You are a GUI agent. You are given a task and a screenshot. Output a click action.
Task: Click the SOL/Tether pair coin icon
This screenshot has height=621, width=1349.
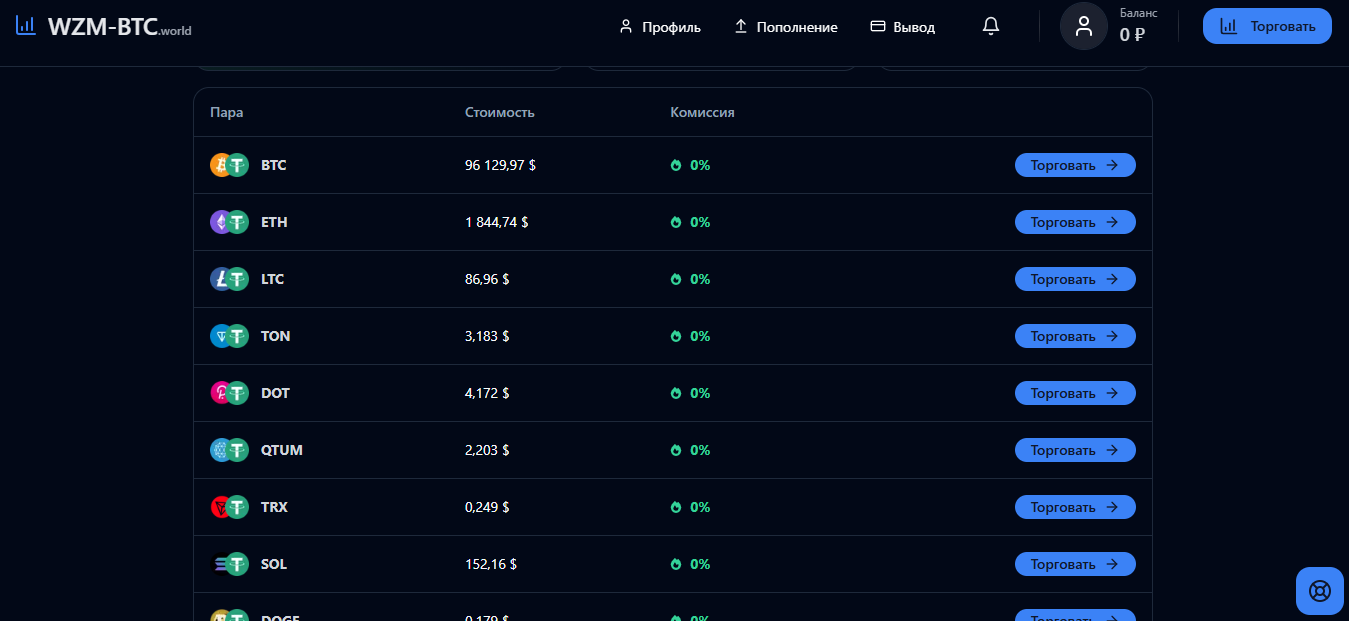tap(229, 564)
